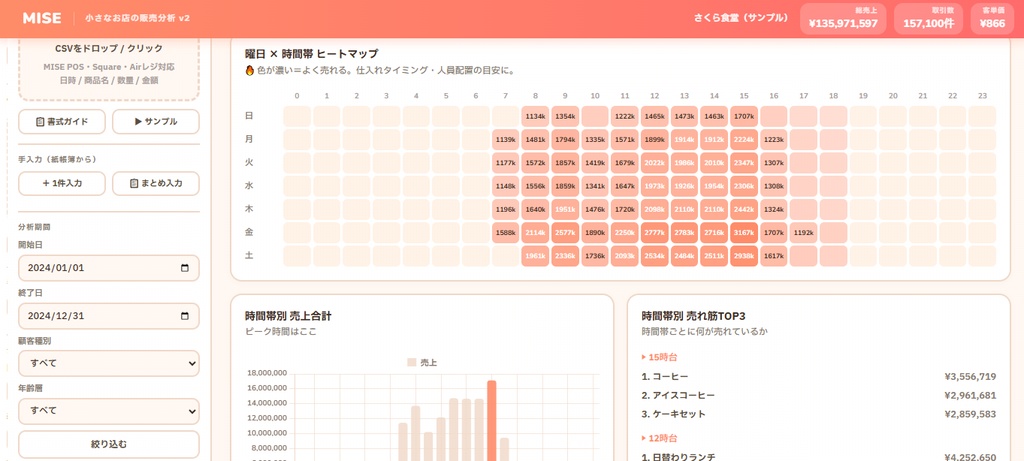The image size is (1024, 461).
Task: Focus the 開始日 date field
Action: pos(109,268)
